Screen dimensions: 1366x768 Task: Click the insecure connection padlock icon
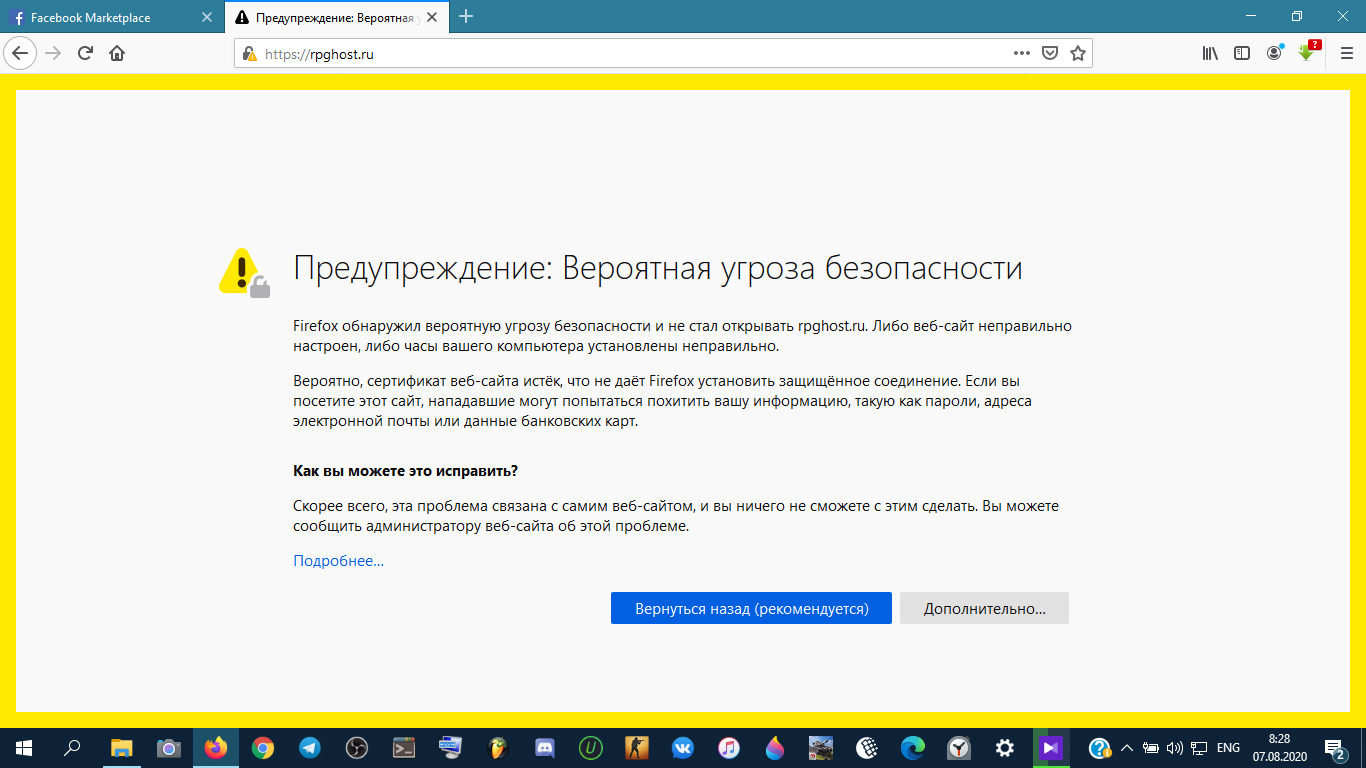click(250, 54)
